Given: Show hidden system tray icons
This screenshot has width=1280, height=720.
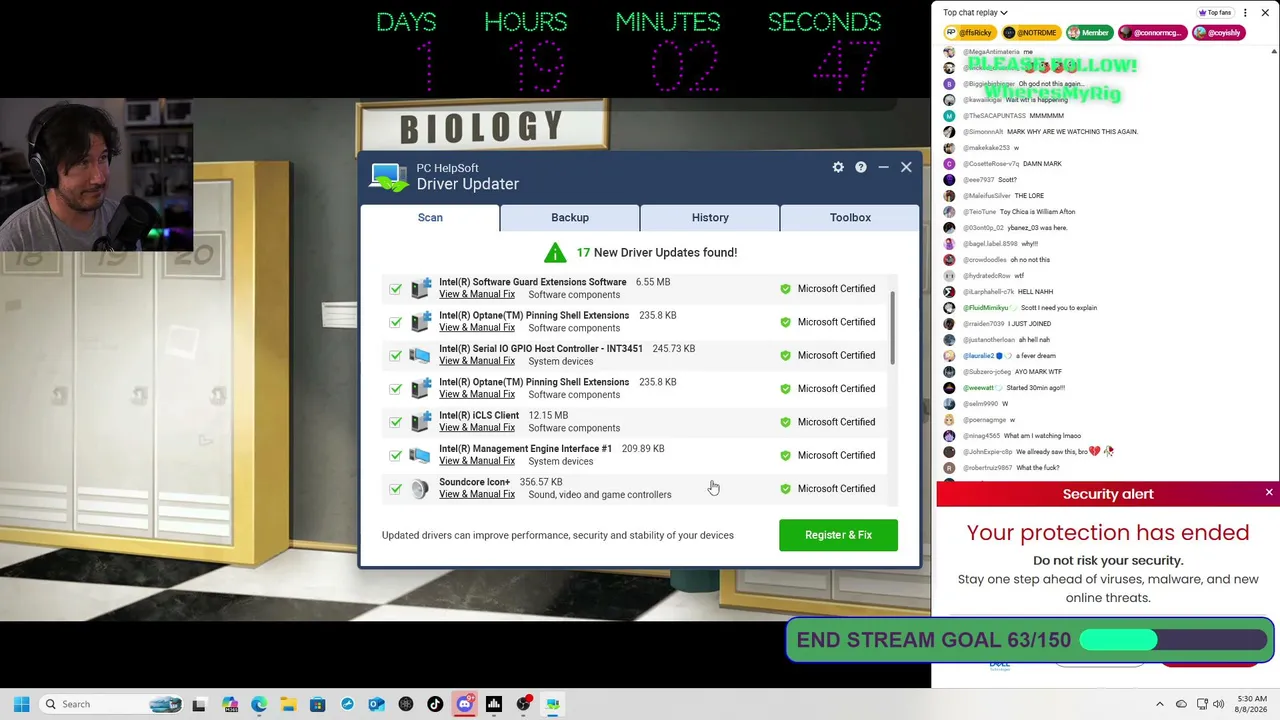Looking at the screenshot, I should [1160, 704].
